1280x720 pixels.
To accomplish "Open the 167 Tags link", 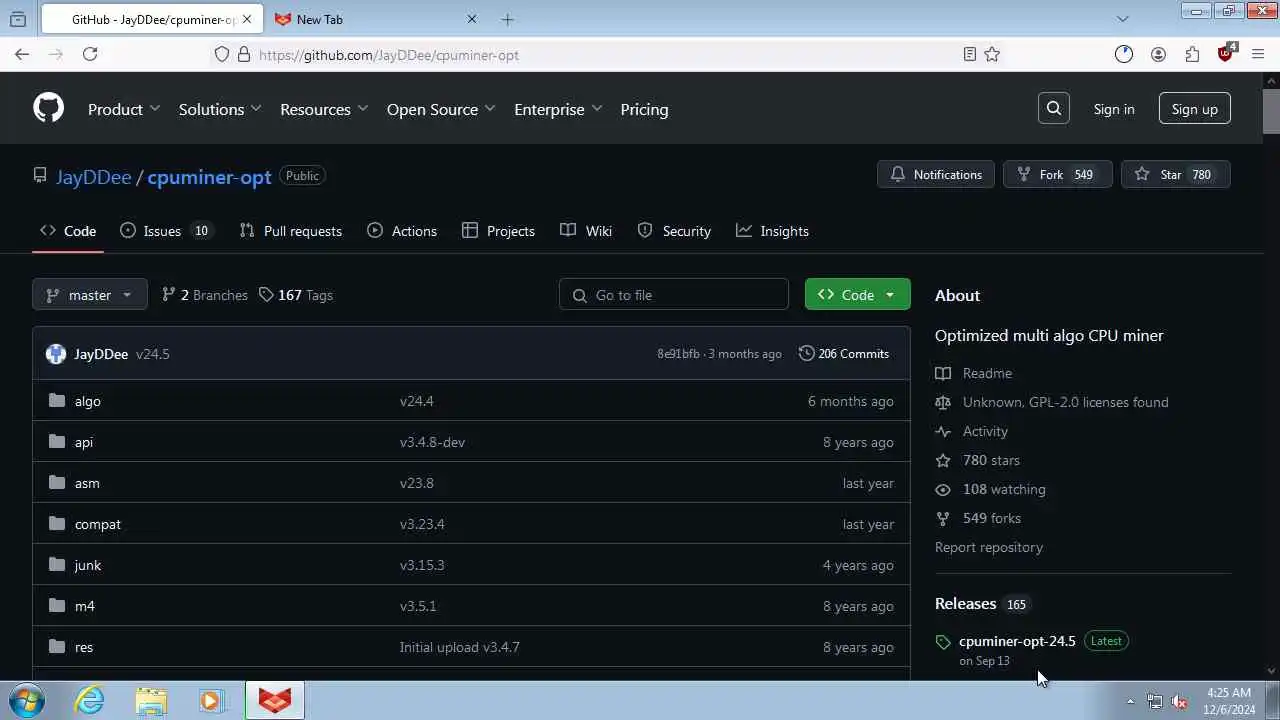I will tap(295, 295).
